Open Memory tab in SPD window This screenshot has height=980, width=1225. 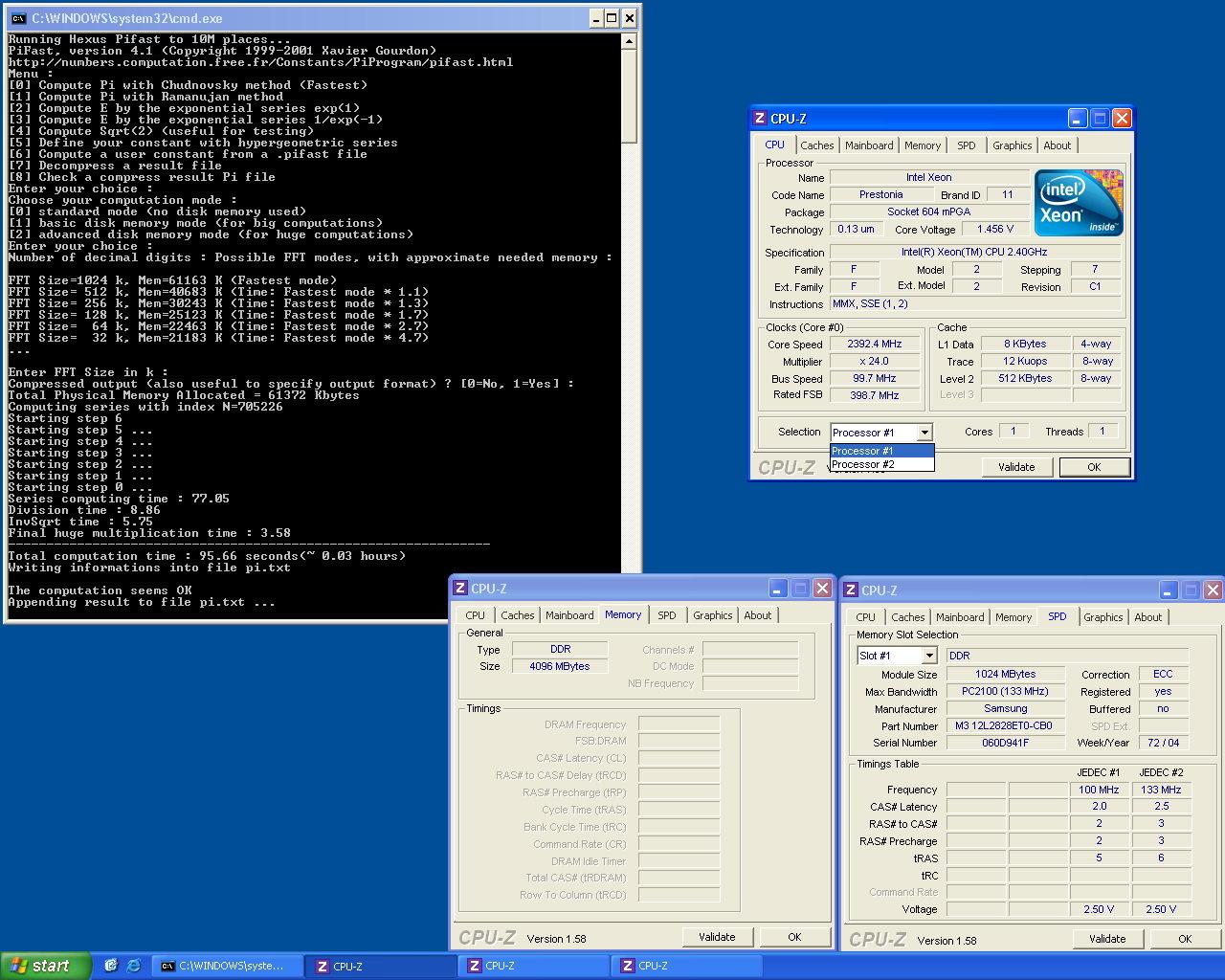[1013, 617]
